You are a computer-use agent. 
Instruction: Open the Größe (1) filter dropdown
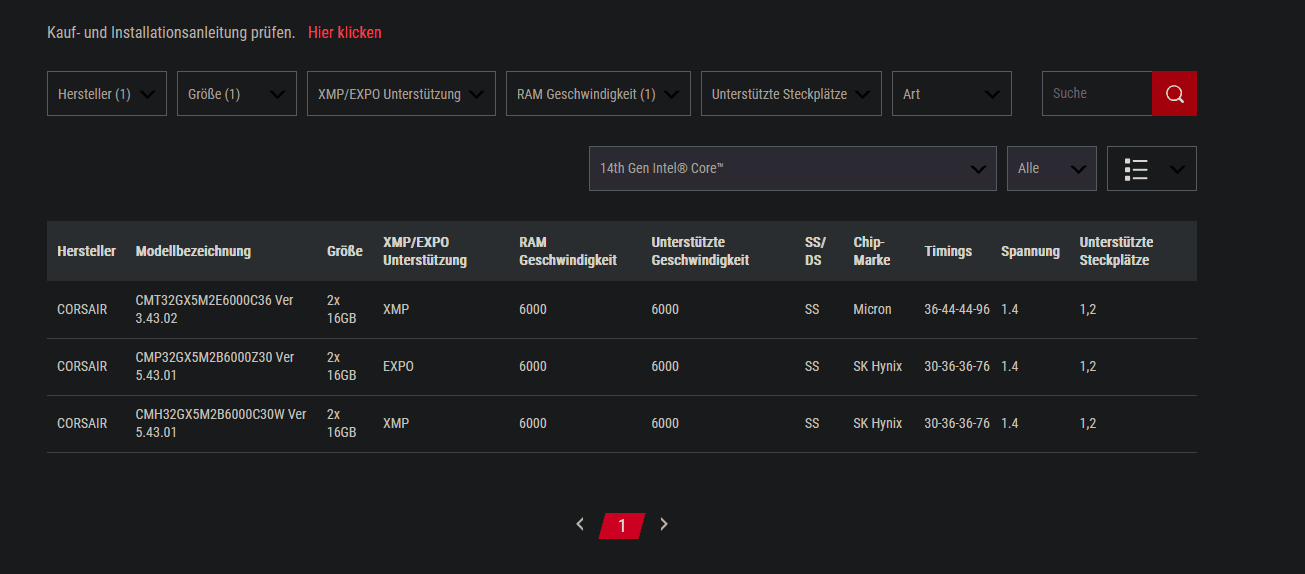click(x=237, y=94)
